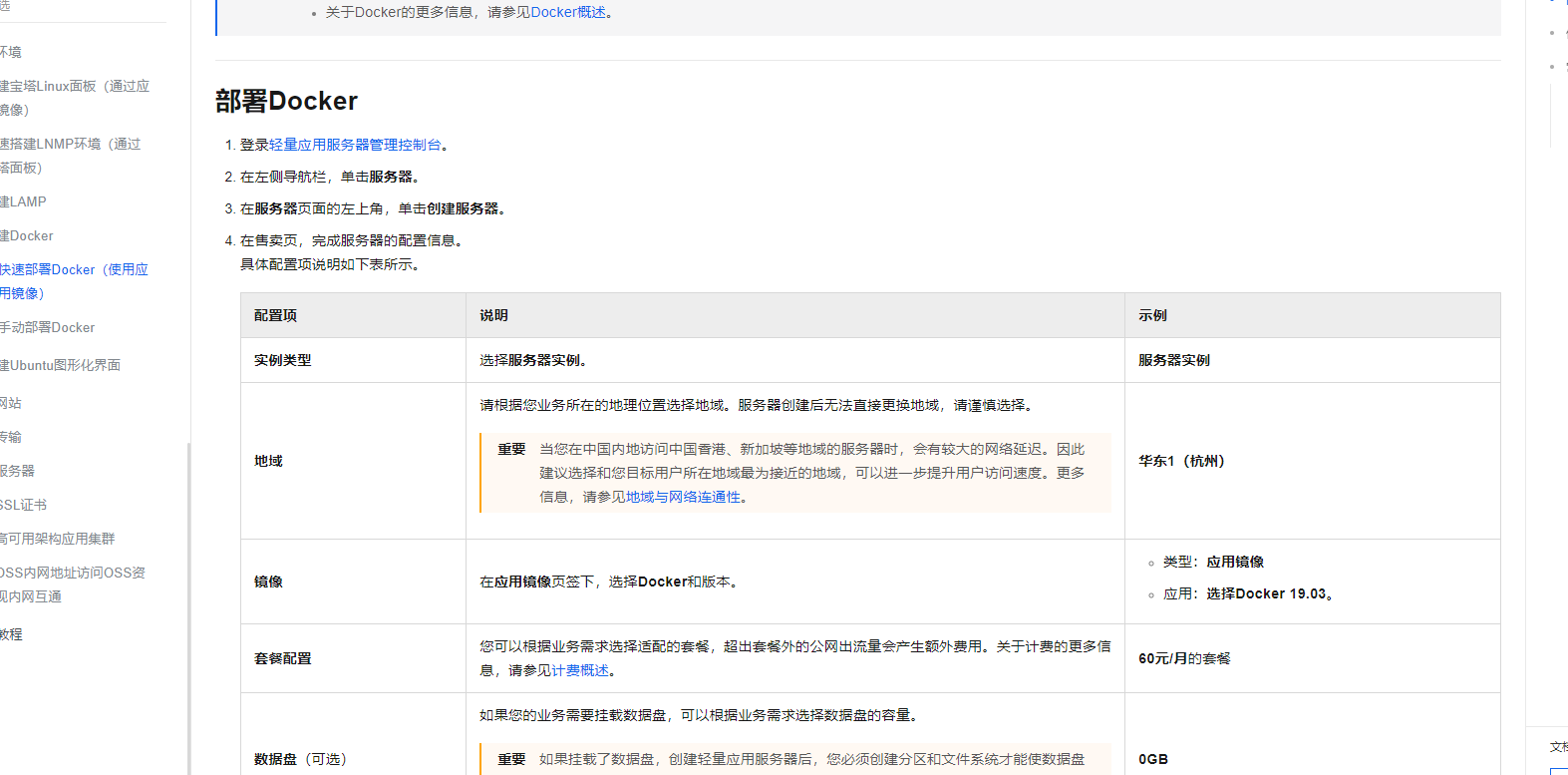Open 轻量应用服务器管理控制台 link
The height and width of the screenshot is (775, 1568).
[x=355, y=145]
